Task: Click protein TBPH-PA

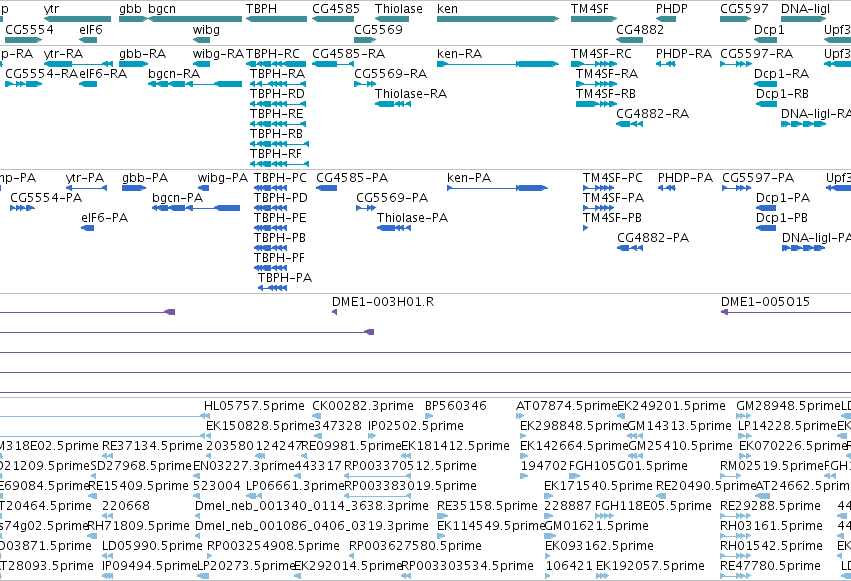Action: coord(285,278)
